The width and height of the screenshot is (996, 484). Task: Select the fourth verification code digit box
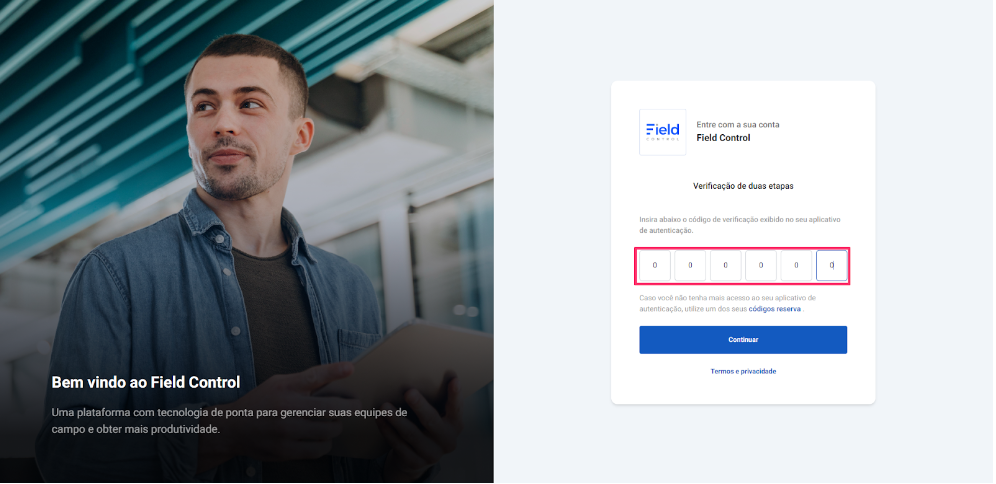(761, 266)
